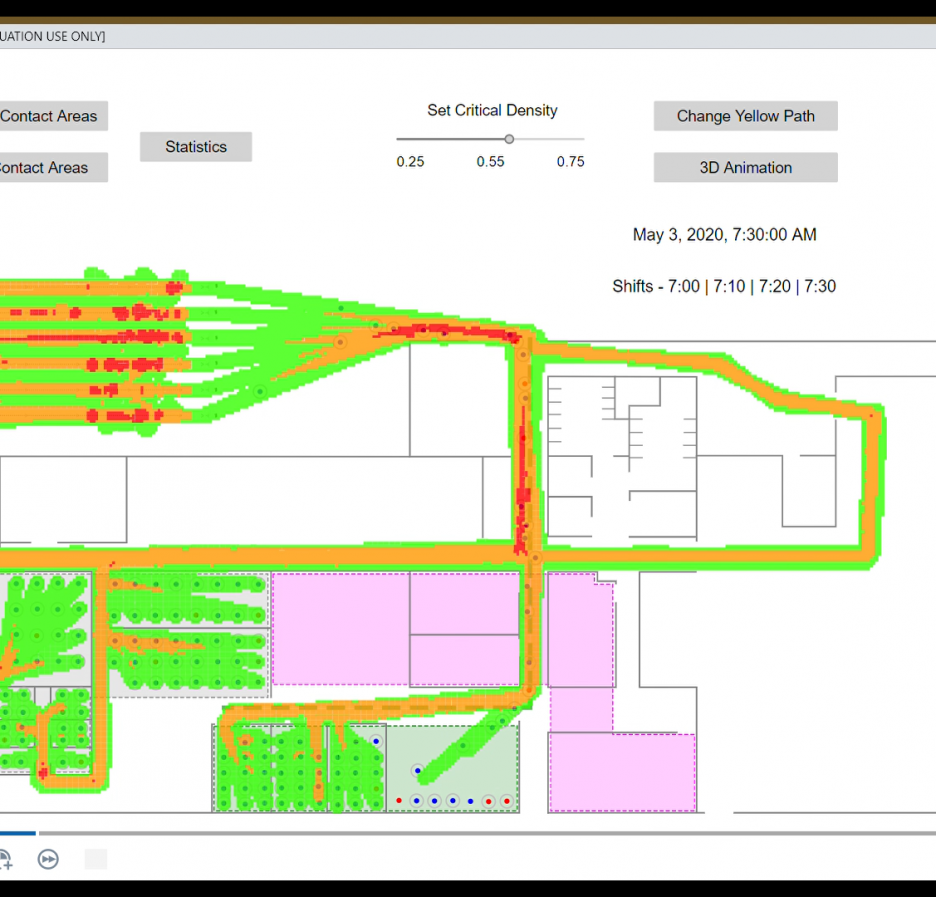936x897 pixels.
Task: Set critical density at 0.25 track end
Action: coord(398,139)
